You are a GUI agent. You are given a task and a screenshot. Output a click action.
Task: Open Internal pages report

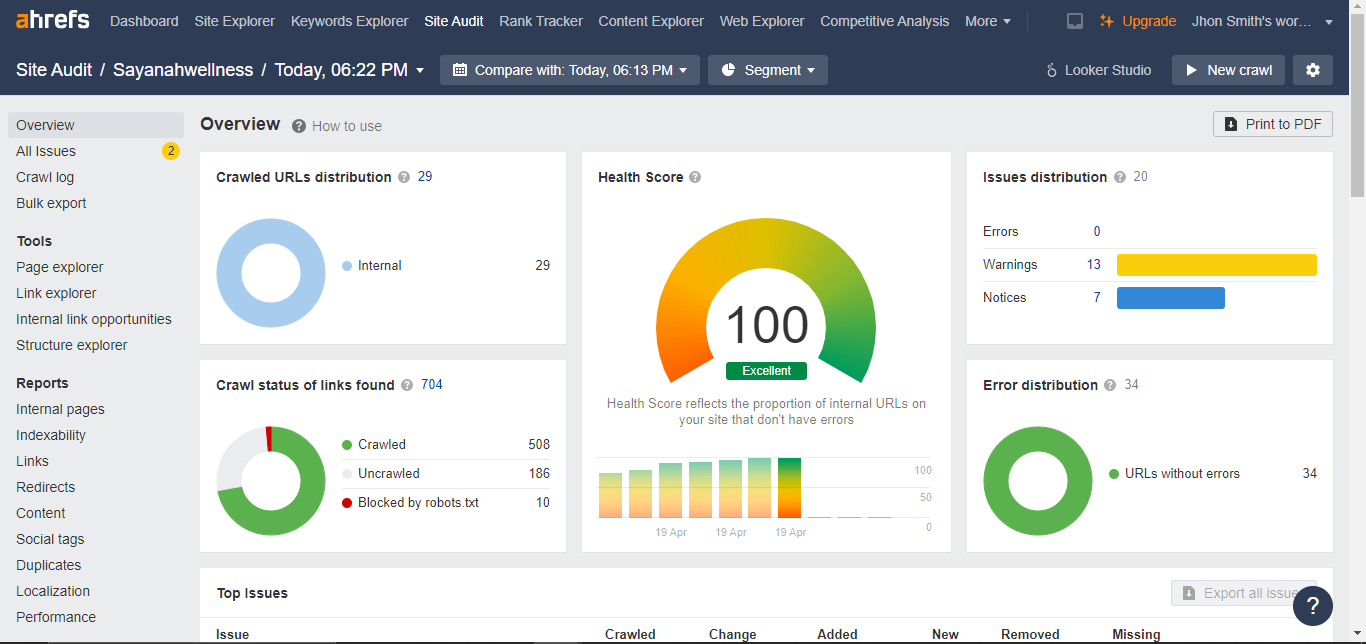(x=60, y=409)
